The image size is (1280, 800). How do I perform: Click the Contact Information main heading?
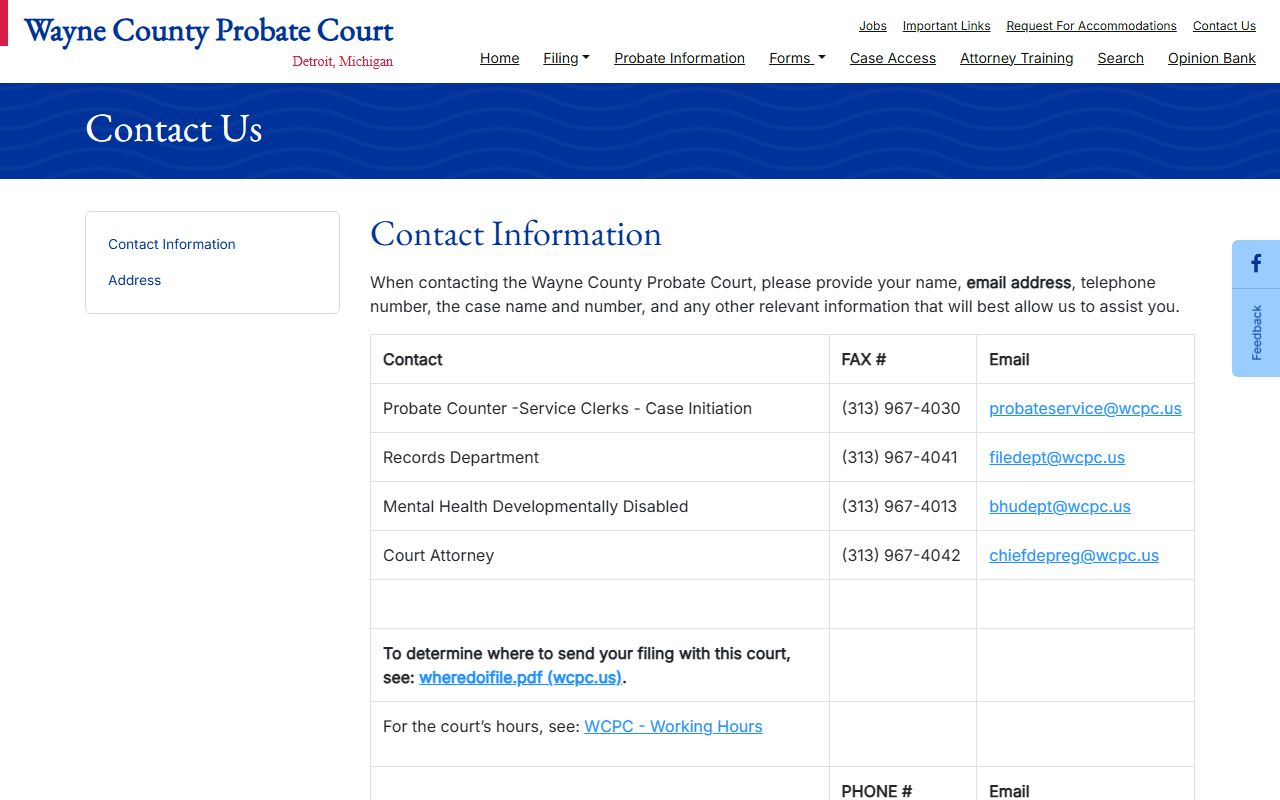coord(516,233)
